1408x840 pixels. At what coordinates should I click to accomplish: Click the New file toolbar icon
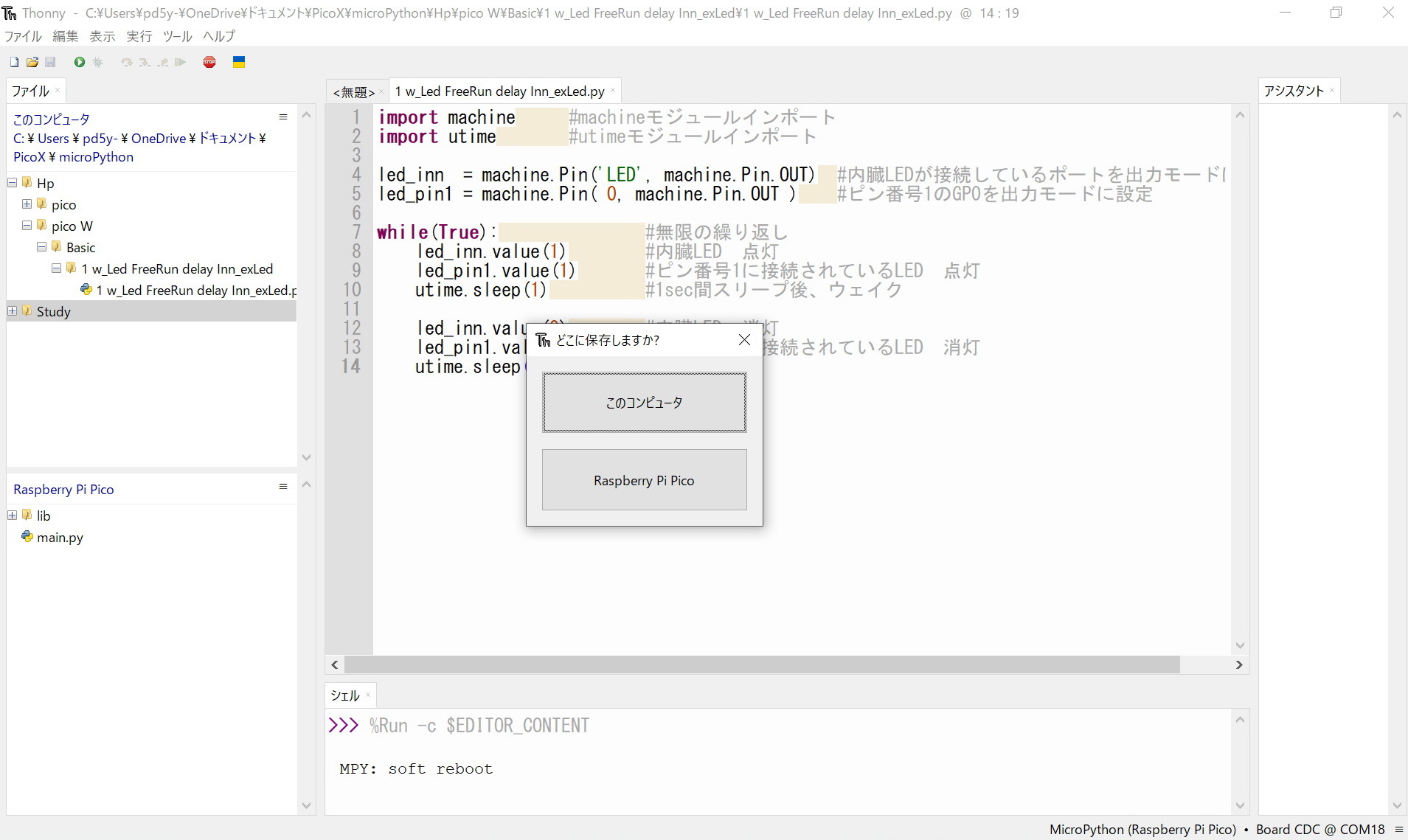(x=14, y=63)
